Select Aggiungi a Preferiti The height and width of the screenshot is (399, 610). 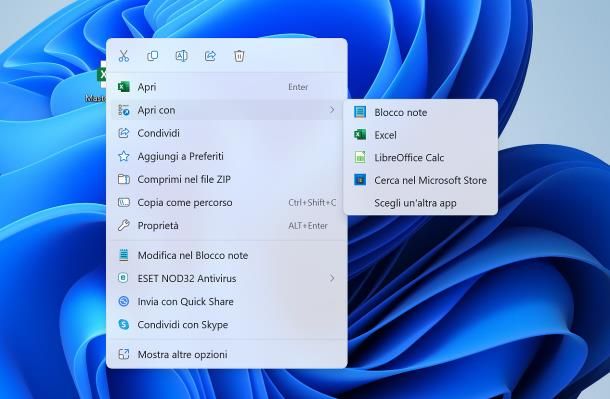tap(226, 156)
